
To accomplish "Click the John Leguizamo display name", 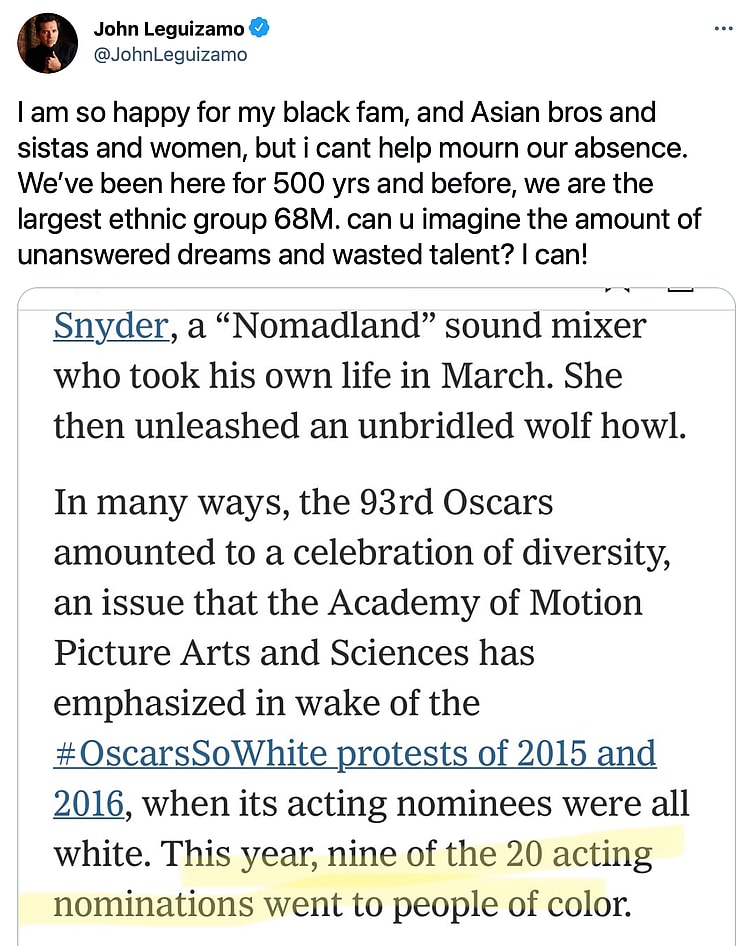I will (x=168, y=30).
